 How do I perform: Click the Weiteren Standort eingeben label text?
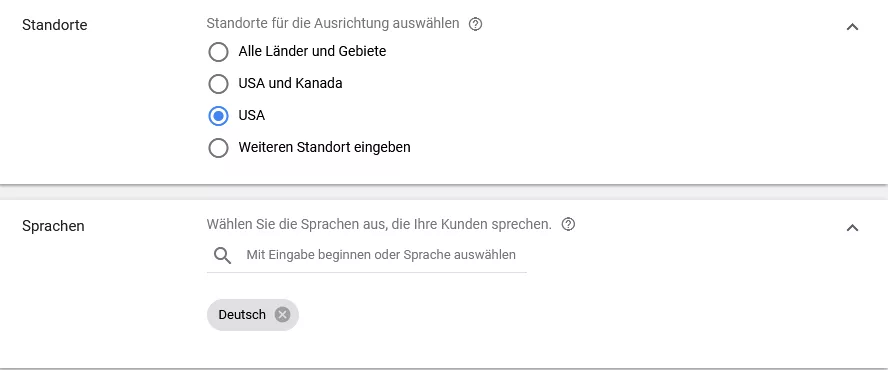pos(324,147)
